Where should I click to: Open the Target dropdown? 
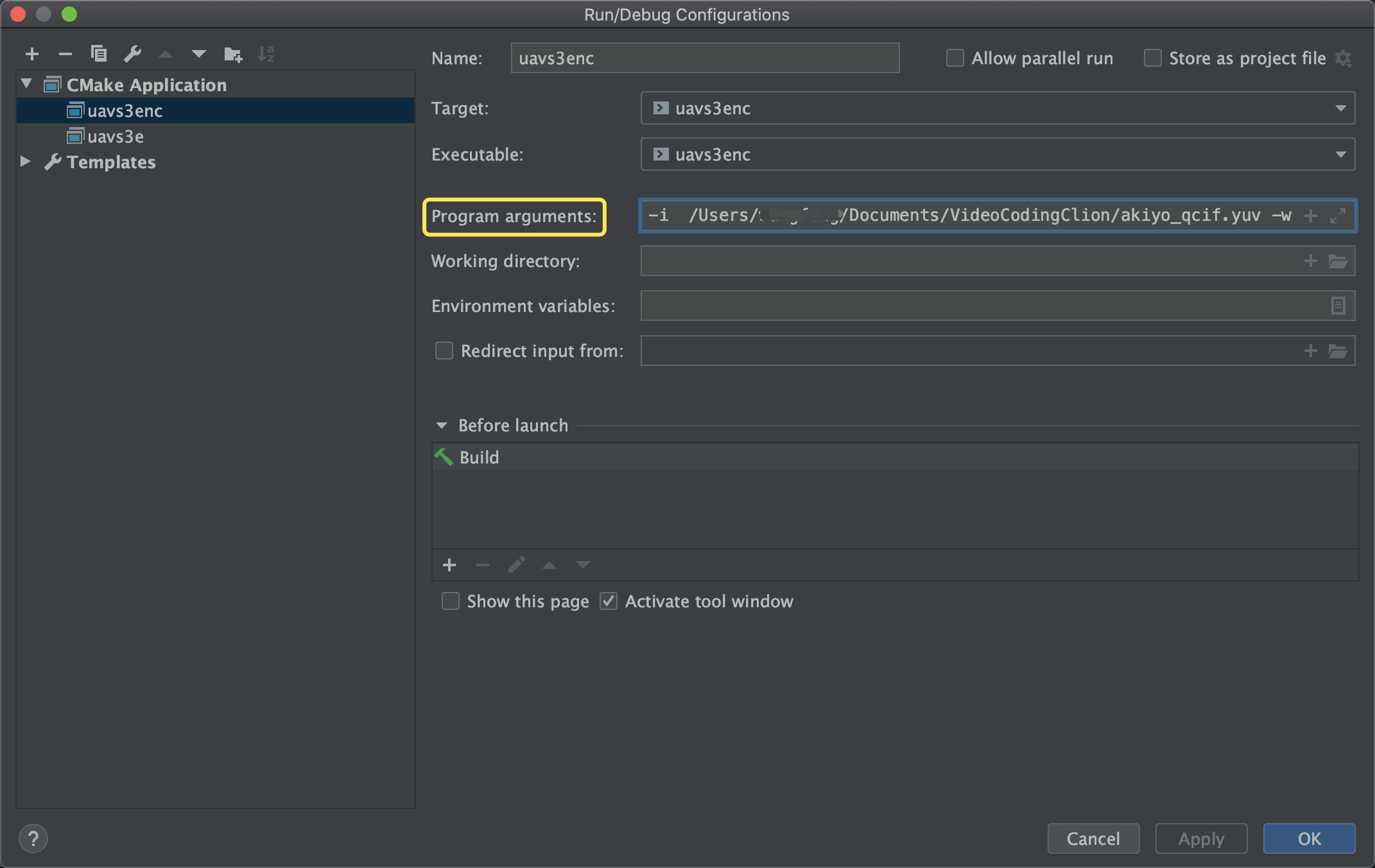pos(1340,108)
